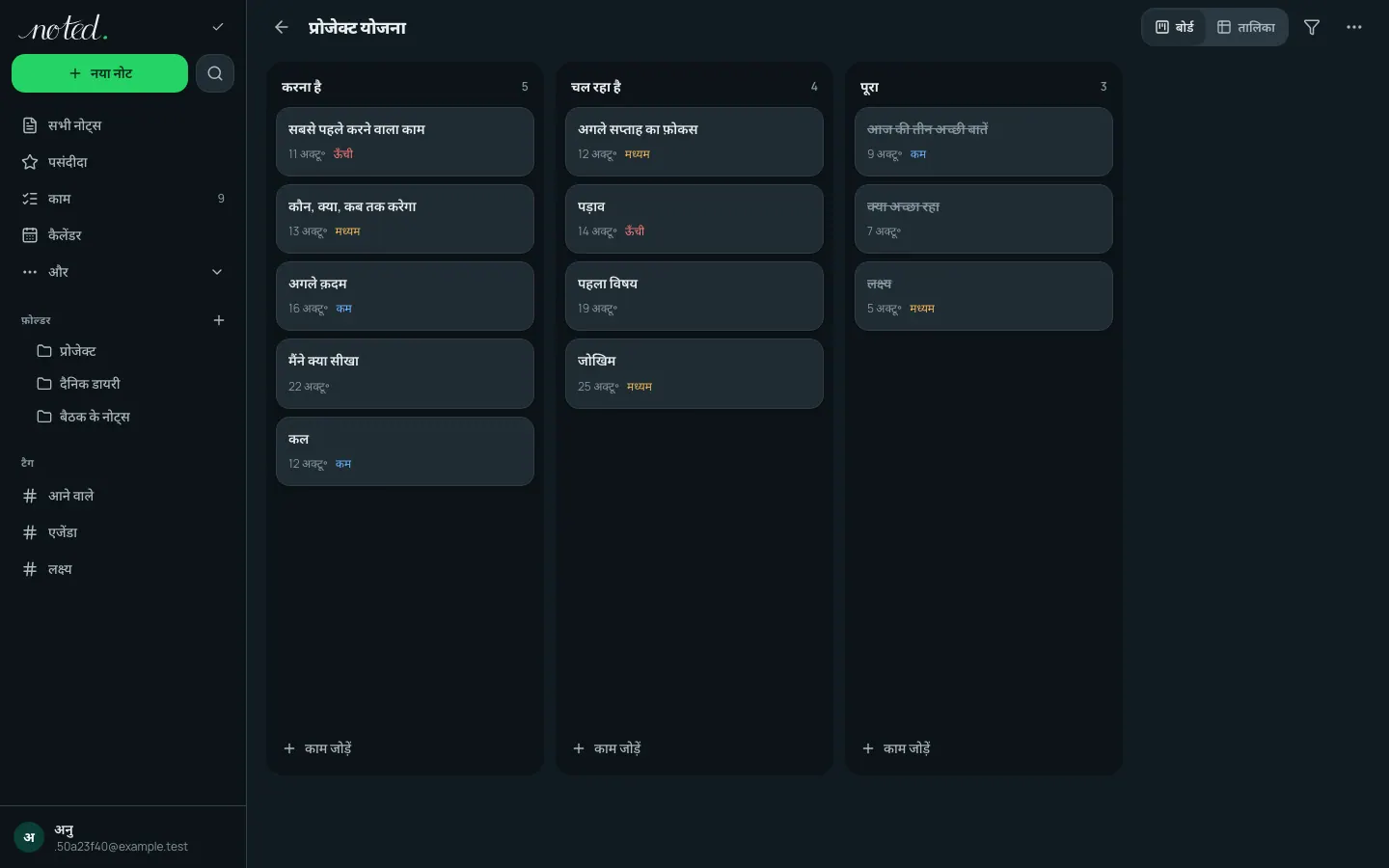Click the noted logo
The width and height of the screenshot is (1389, 868).
[x=64, y=28]
